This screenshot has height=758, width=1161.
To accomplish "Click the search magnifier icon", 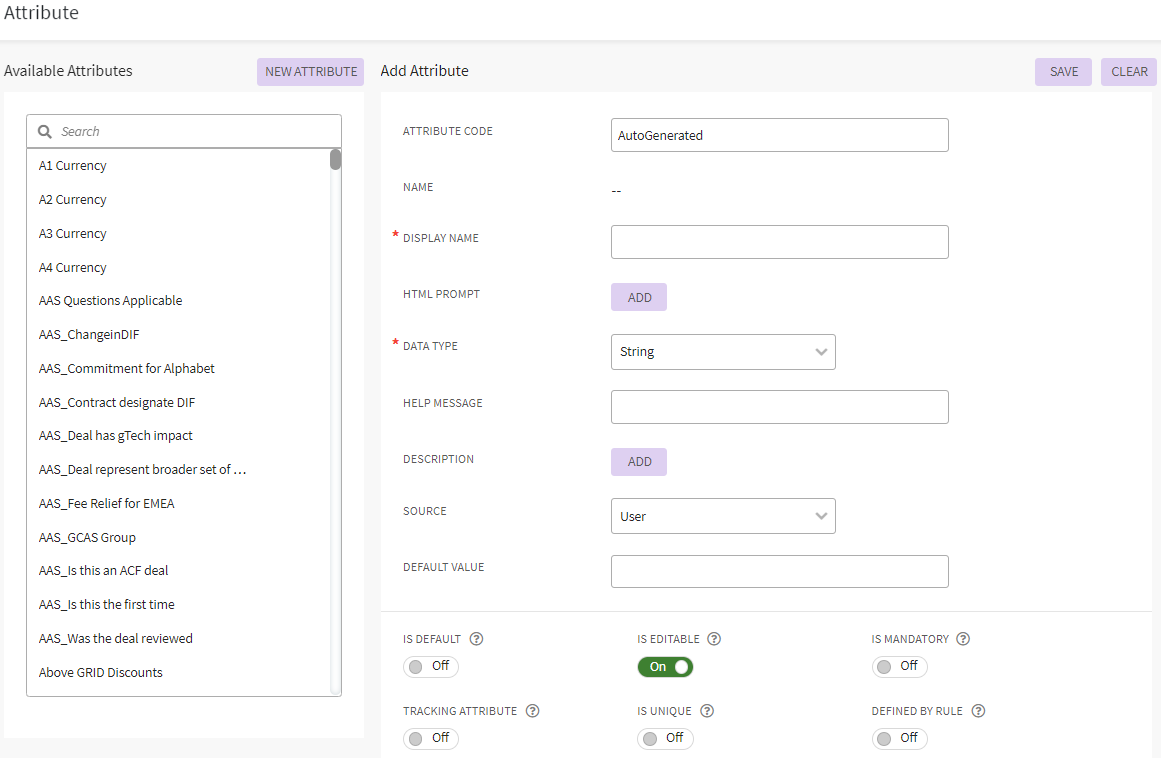I will click(x=45, y=131).
